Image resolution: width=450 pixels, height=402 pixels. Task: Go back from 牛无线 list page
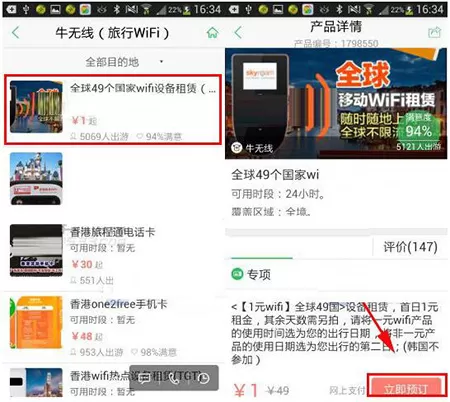click(15, 33)
